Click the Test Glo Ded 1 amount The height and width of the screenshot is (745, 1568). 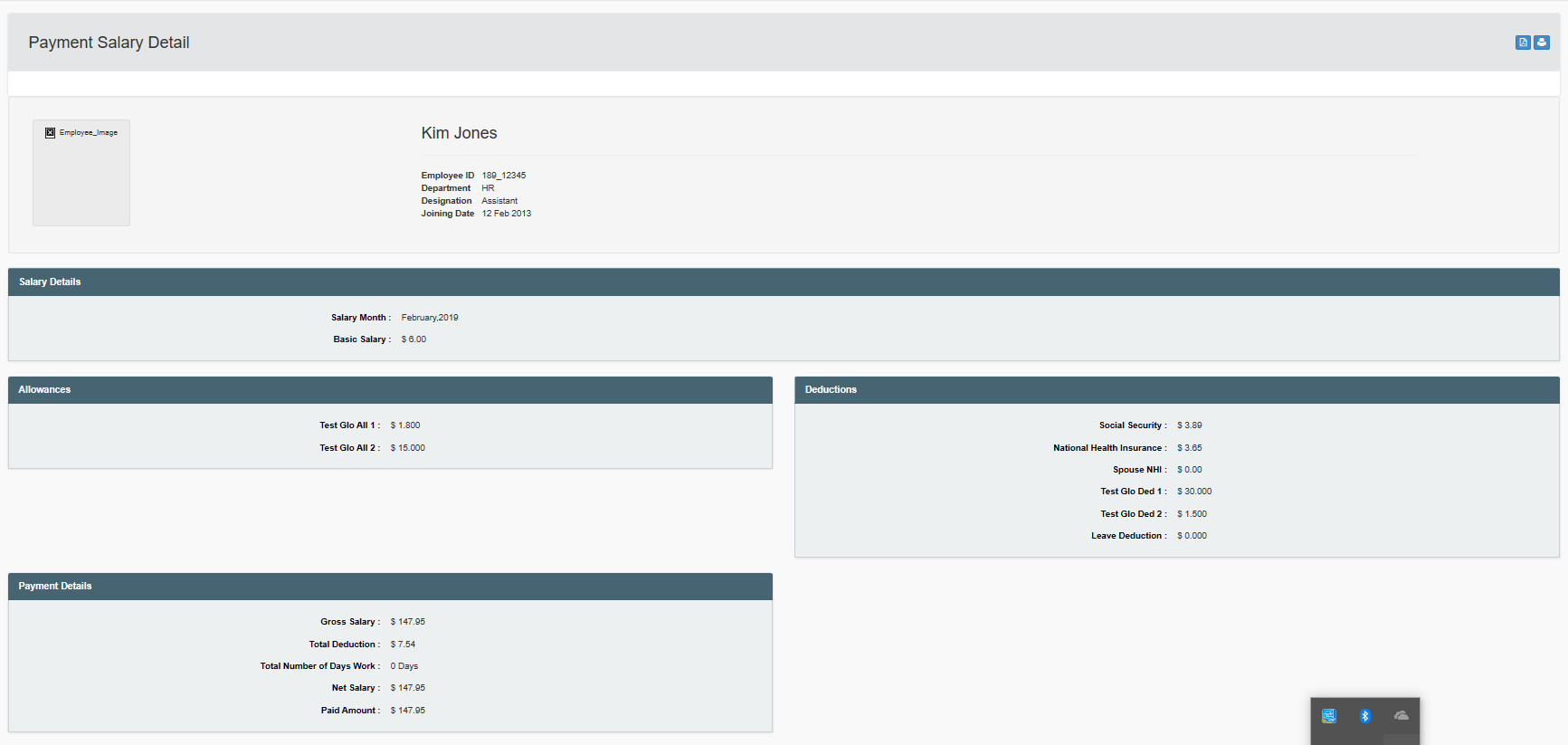[x=1194, y=492]
